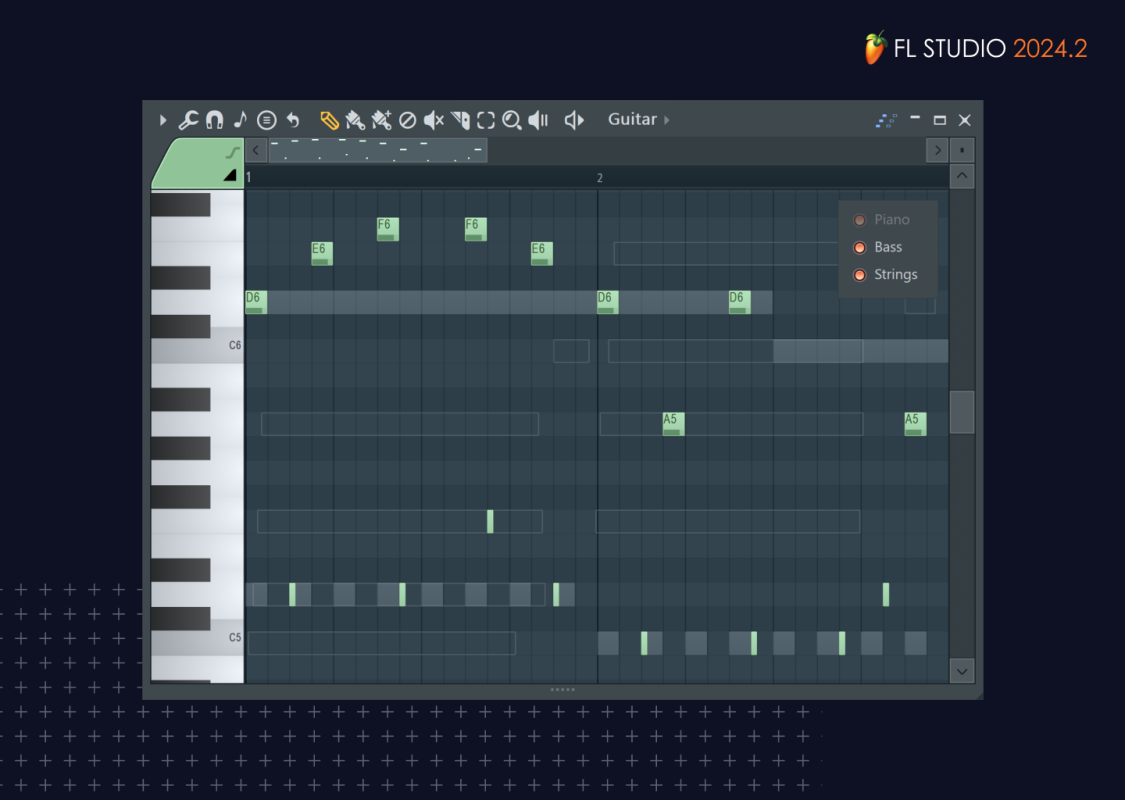Click the magnet snap-to-grid icon
This screenshot has height=800, width=1125.
[214, 120]
